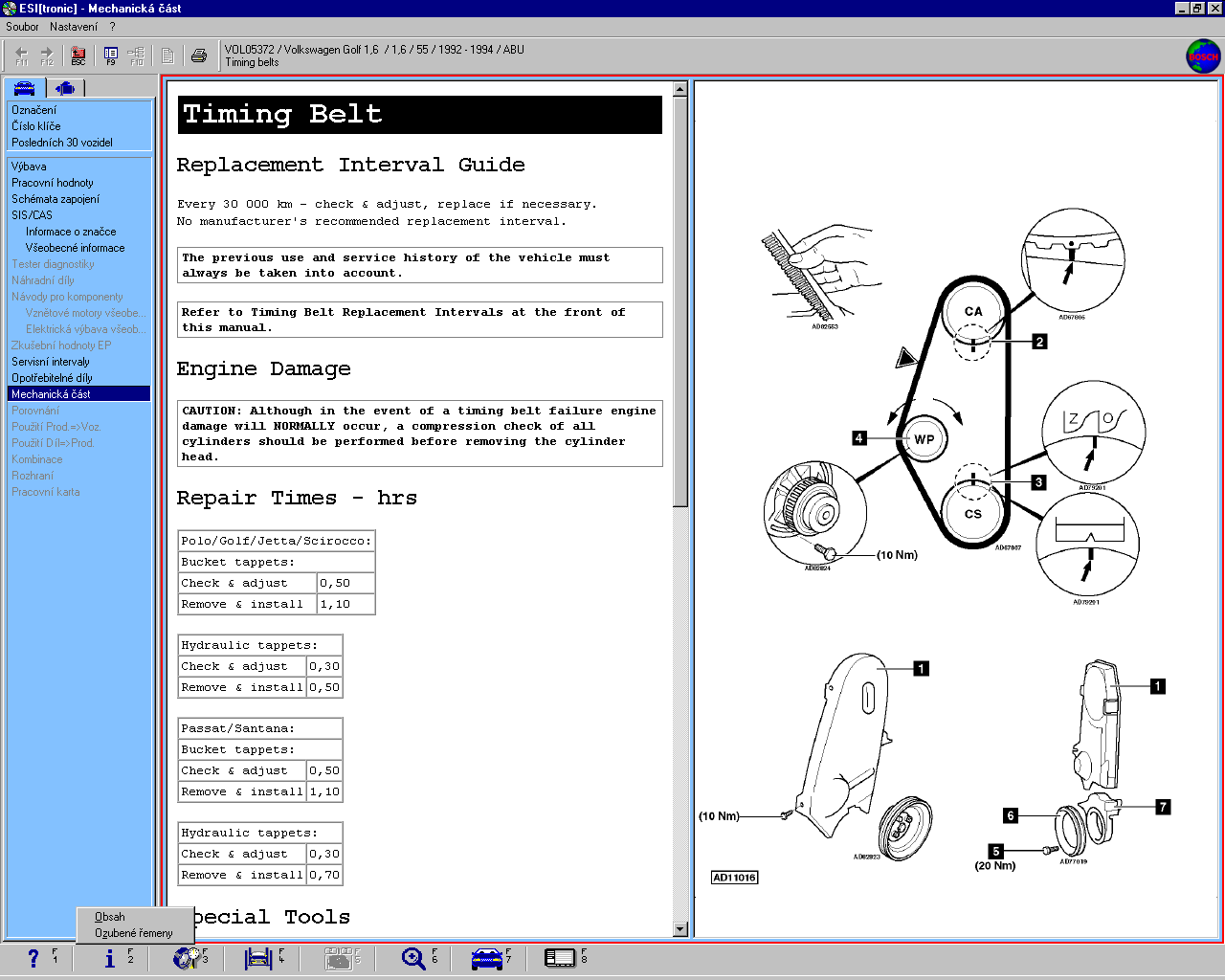This screenshot has width=1225, height=980.
Task: Click the red ESC toolbar icon
Action: click(78, 56)
